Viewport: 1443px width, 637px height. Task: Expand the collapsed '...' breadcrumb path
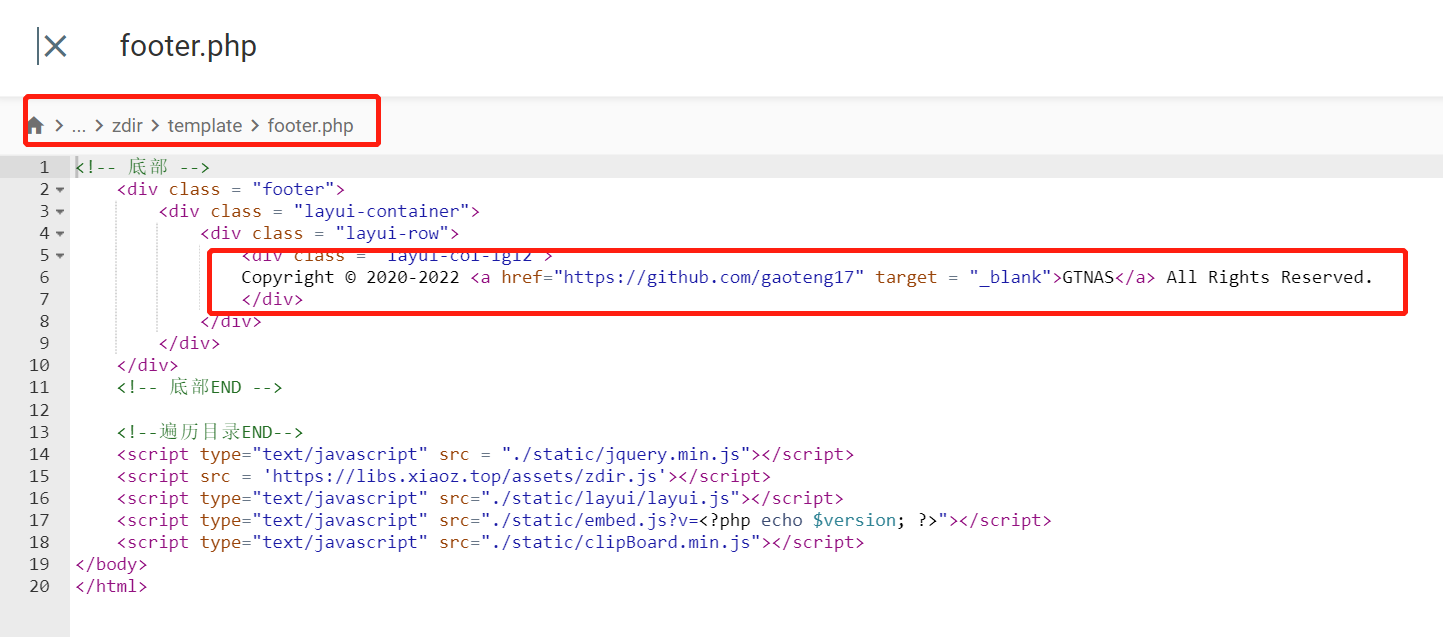(79, 126)
